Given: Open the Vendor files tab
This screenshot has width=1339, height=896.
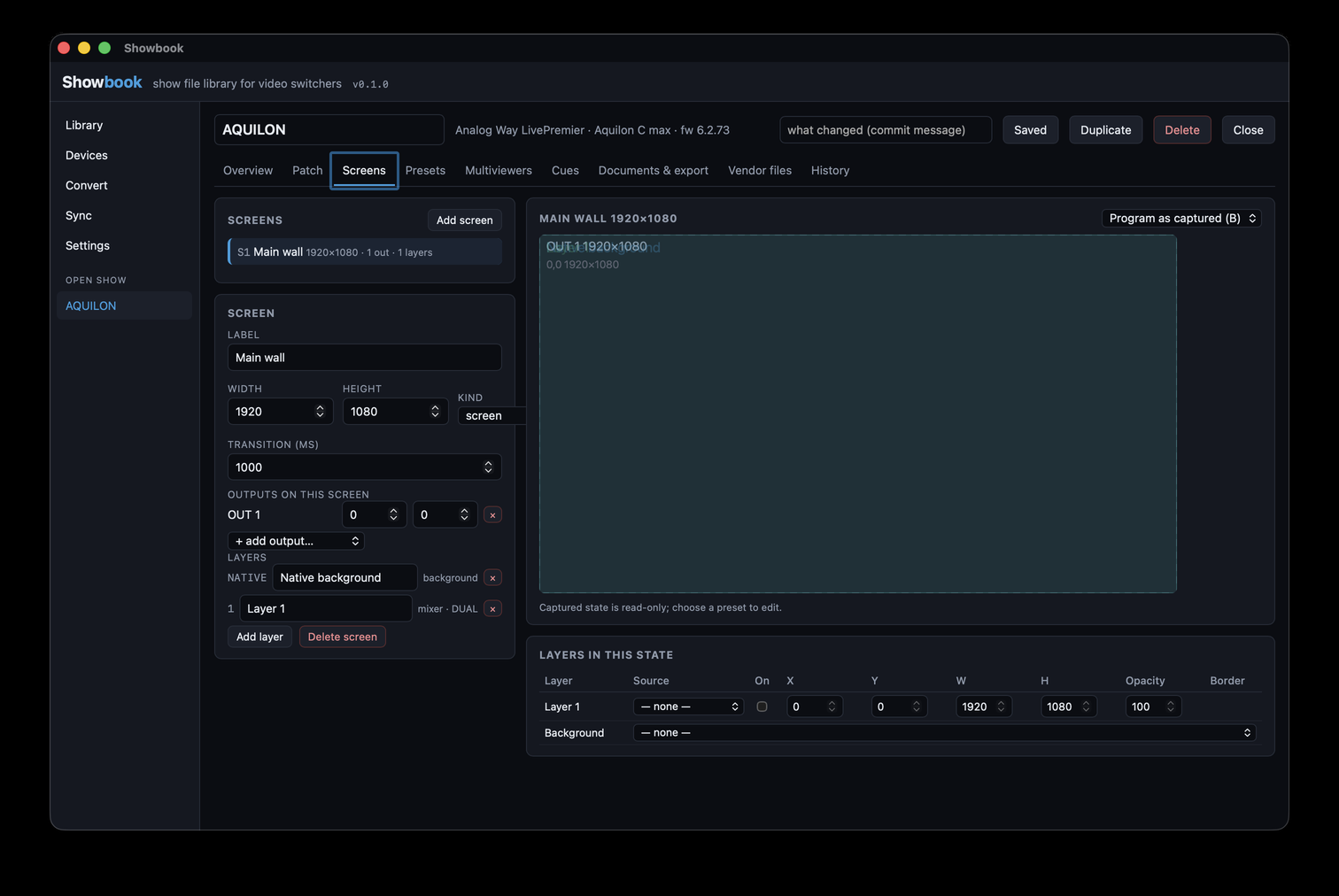Looking at the screenshot, I should (760, 170).
